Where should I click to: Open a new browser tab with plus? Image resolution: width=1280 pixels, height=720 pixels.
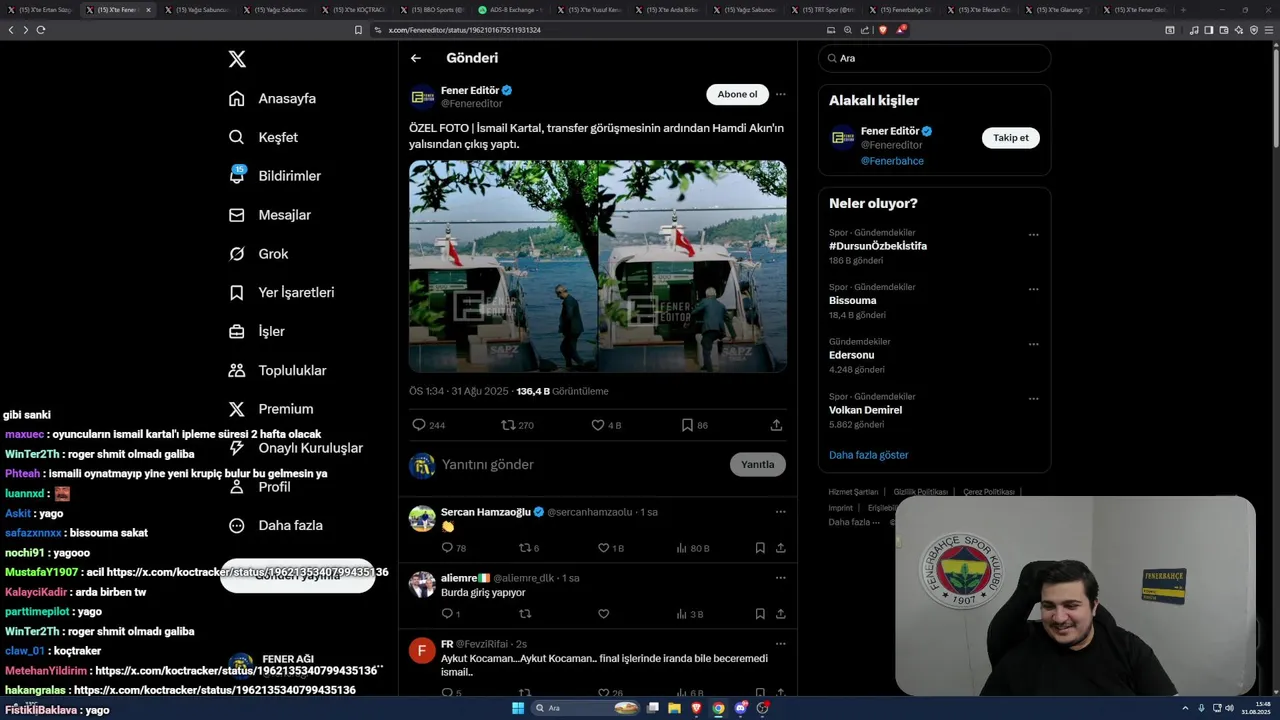1183,10
